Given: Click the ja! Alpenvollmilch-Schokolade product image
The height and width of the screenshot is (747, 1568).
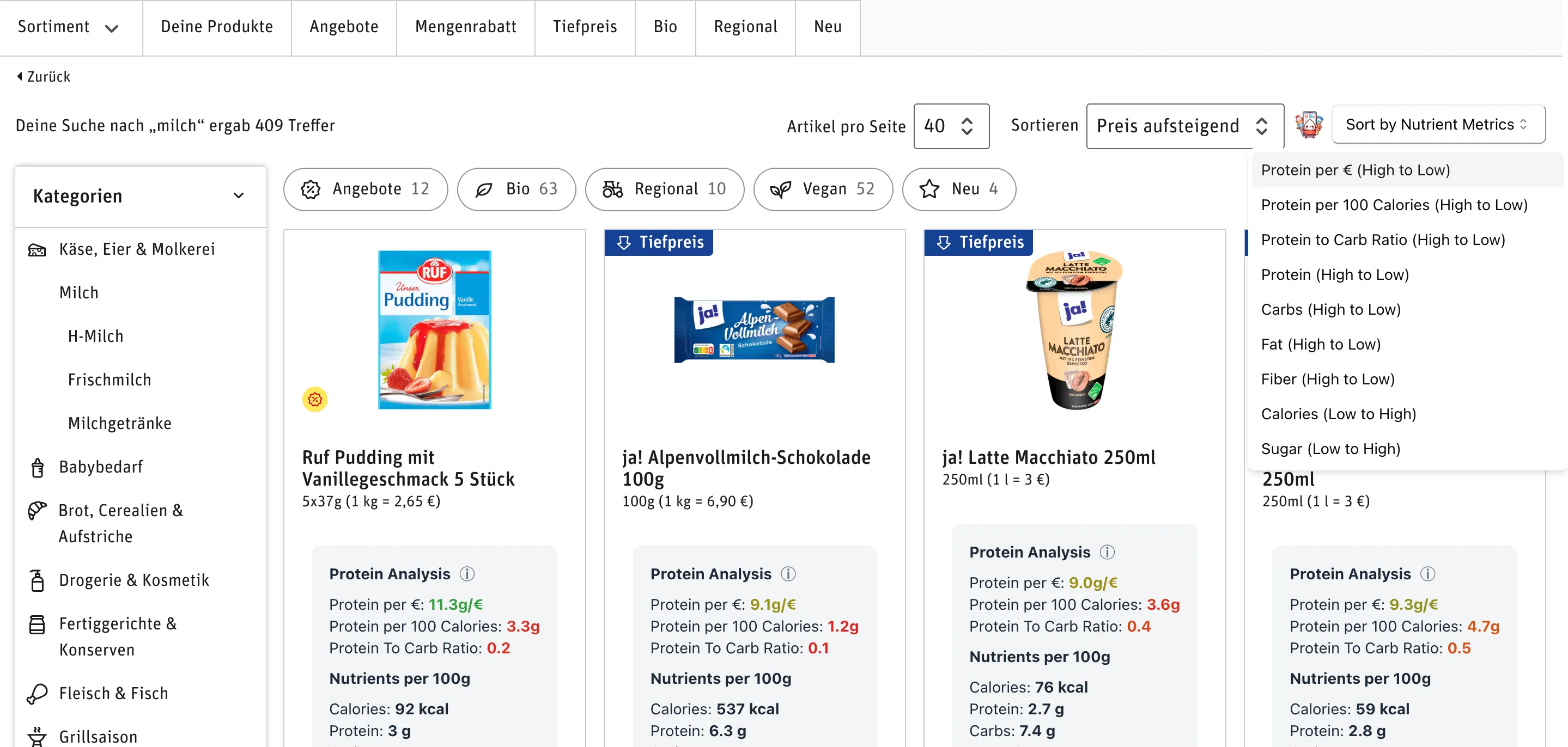Looking at the screenshot, I should click(x=754, y=330).
